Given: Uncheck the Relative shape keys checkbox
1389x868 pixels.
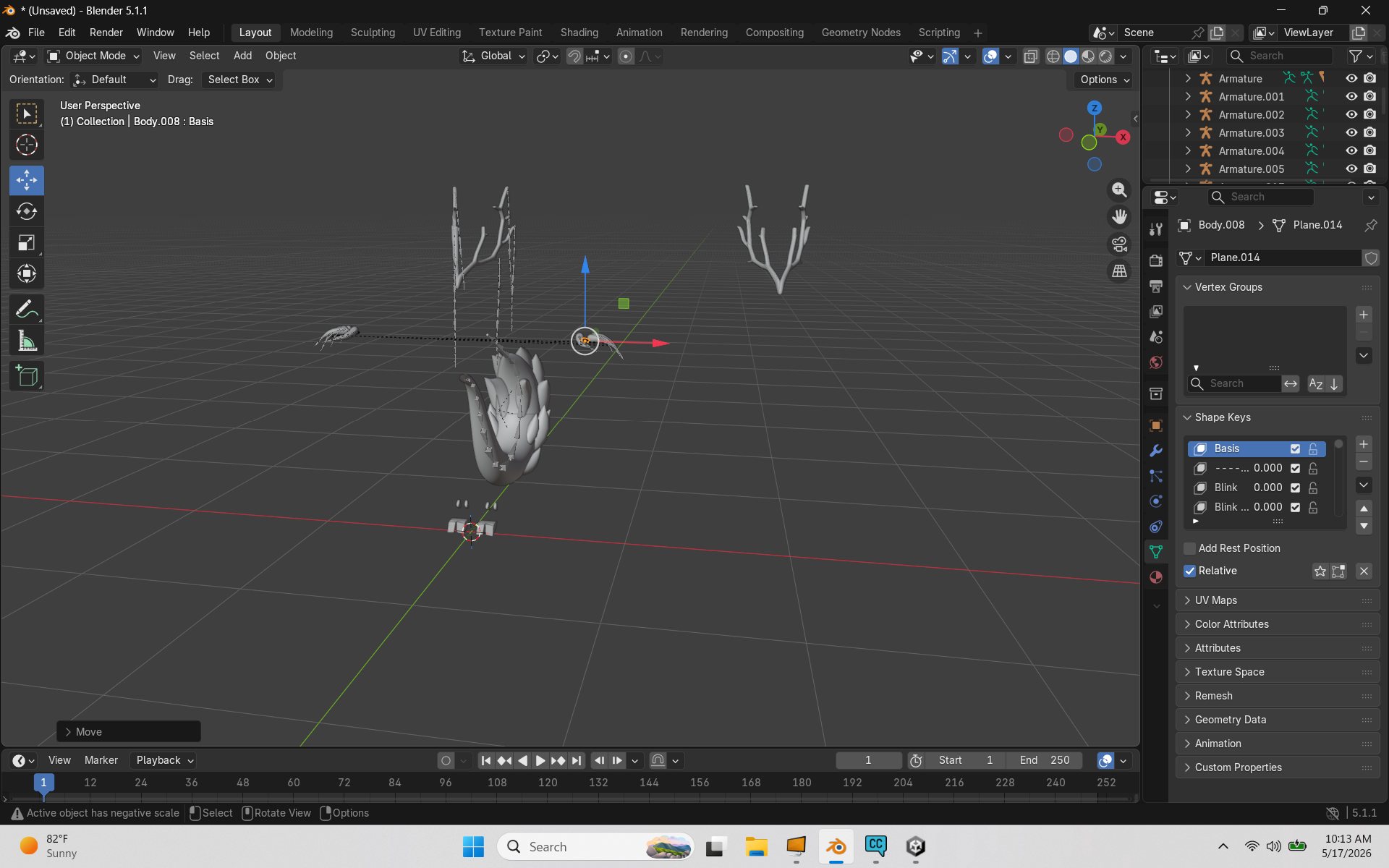Looking at the screenshot, I should 1190,571.
